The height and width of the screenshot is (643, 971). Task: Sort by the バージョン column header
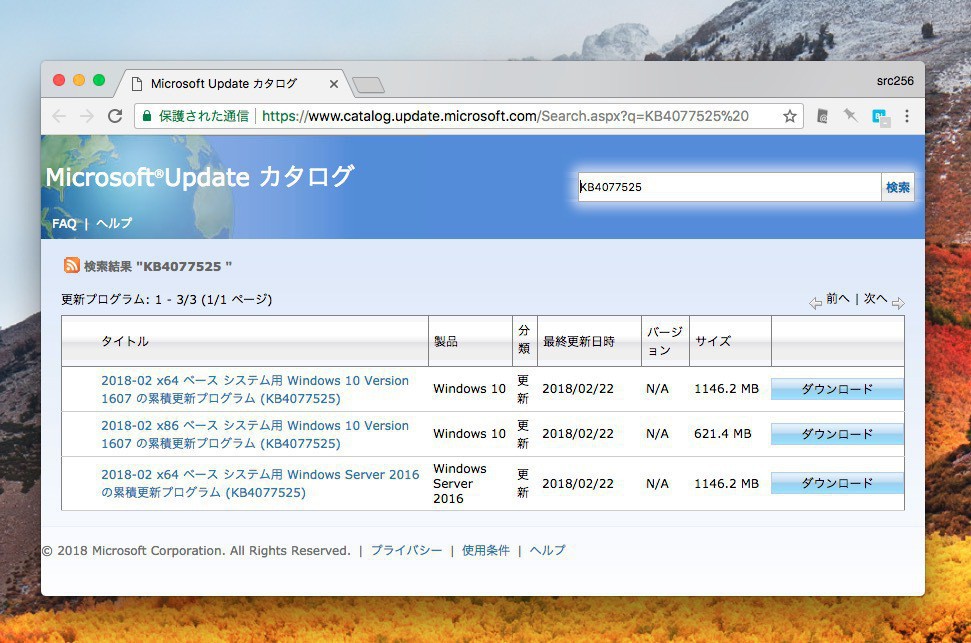click(x=665, y=341)
